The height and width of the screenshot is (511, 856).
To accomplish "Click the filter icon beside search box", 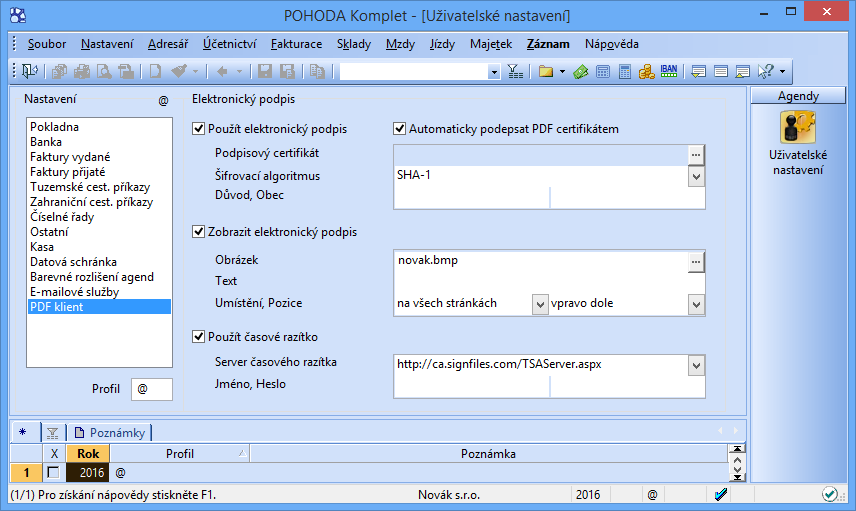I will click(x=515, y=71).
